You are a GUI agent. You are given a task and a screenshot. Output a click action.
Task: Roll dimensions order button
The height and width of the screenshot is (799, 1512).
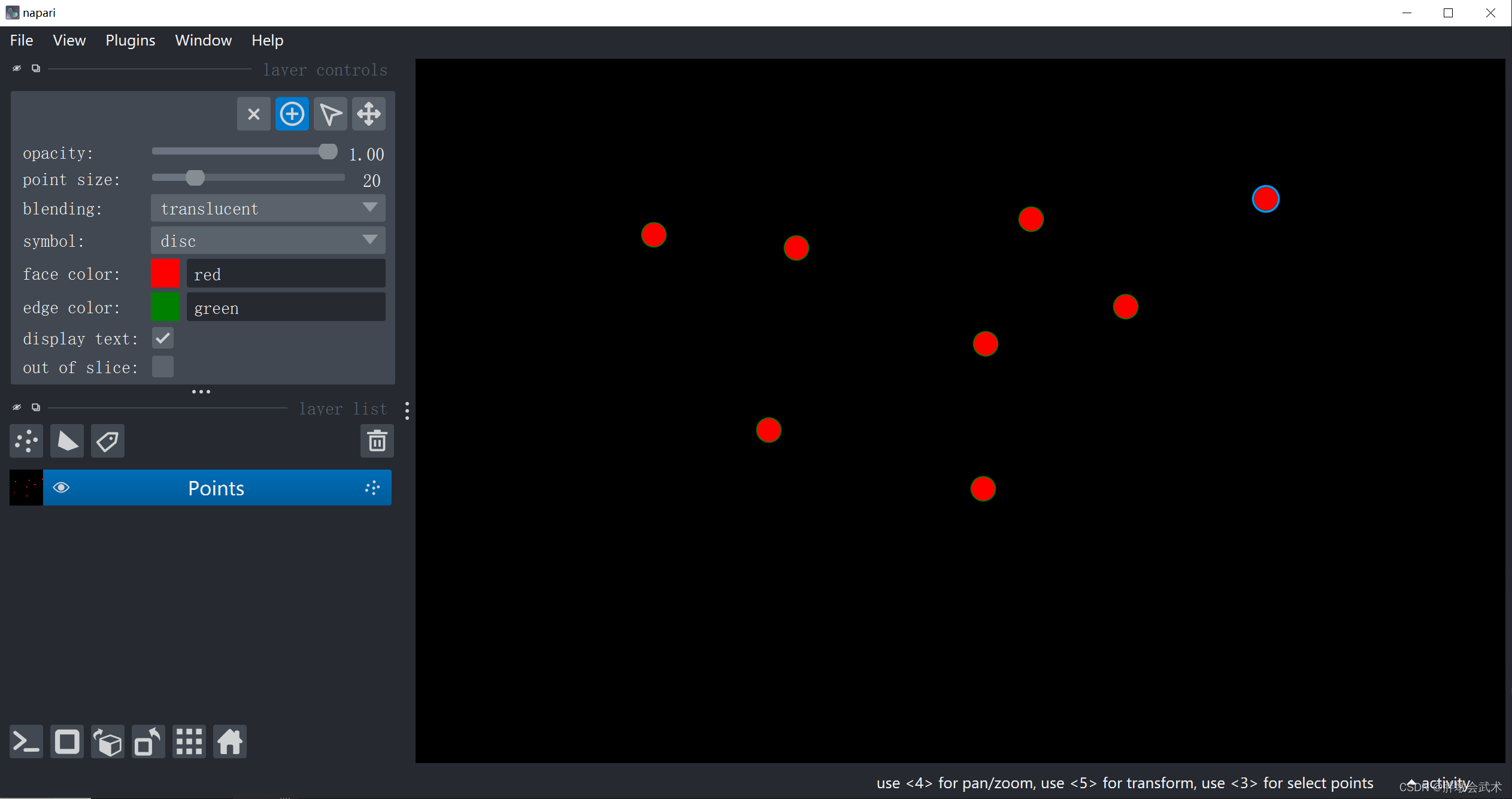click(108, 742)
